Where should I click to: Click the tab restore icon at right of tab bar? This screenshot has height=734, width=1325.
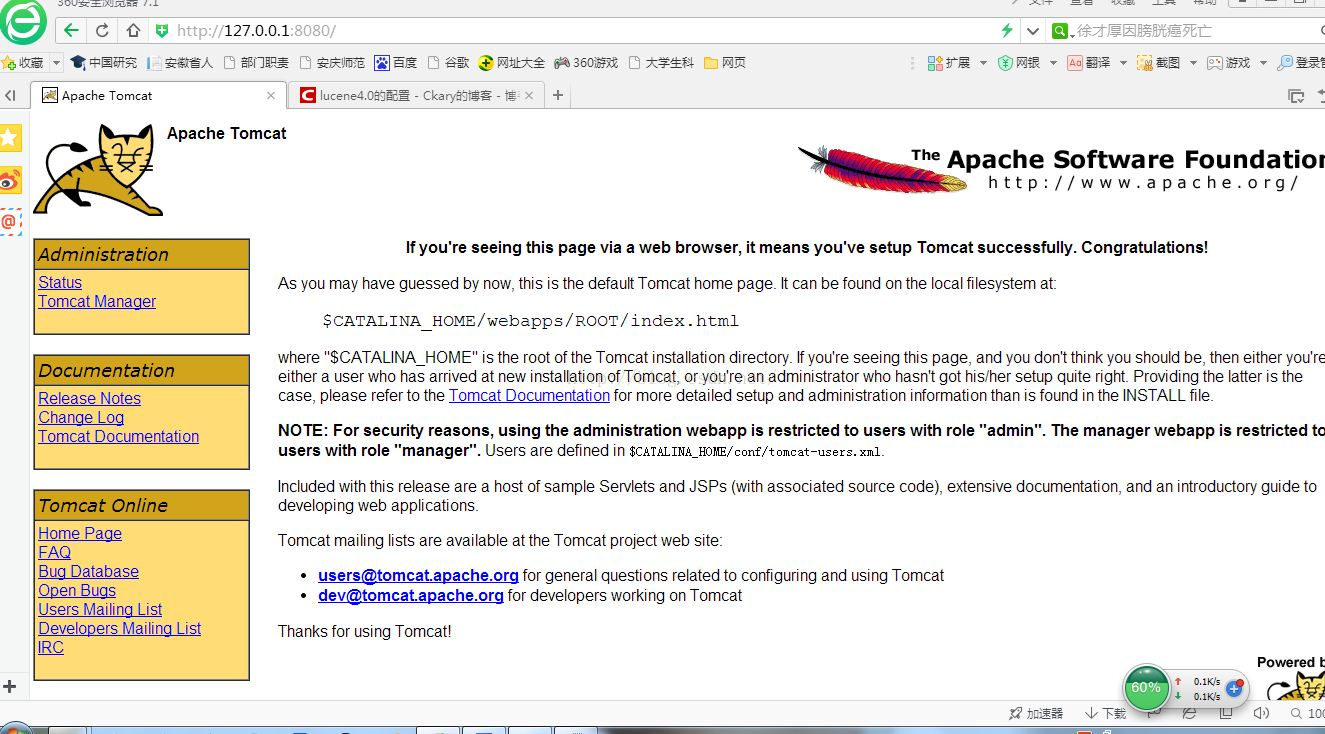pos(1296,96)
